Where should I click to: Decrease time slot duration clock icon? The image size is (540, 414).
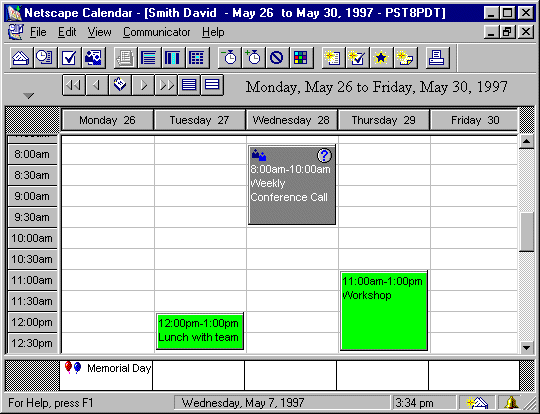click(229, 58)
